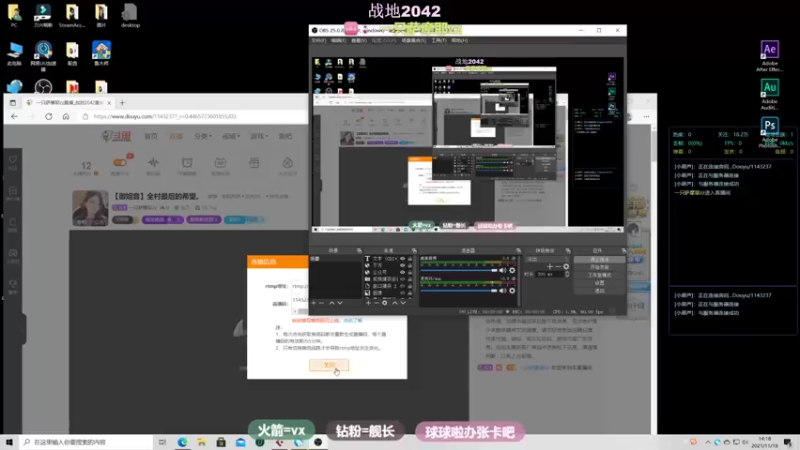Open Microsoft Edge from the taskbar
Image resolution: width=800 pixels, height=450 pixels.
182,442
